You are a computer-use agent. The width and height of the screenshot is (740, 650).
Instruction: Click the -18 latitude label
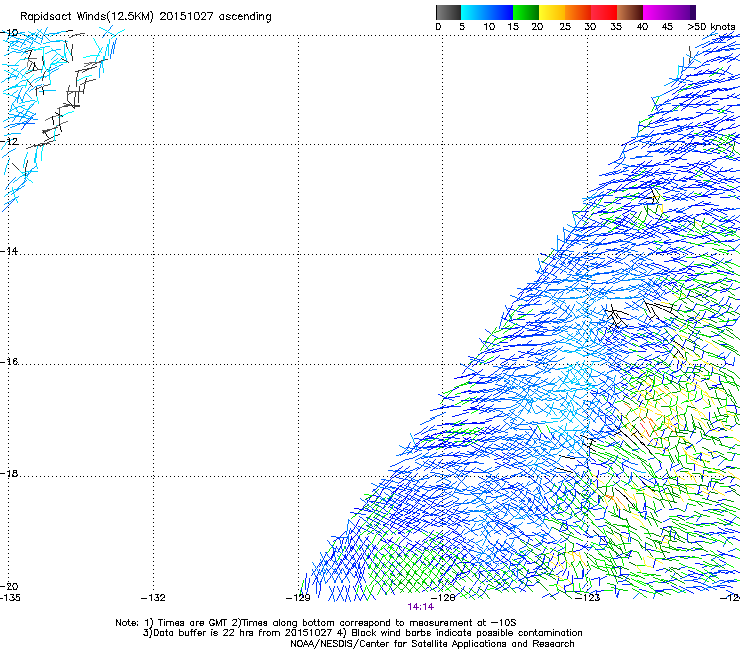(9, 473)
